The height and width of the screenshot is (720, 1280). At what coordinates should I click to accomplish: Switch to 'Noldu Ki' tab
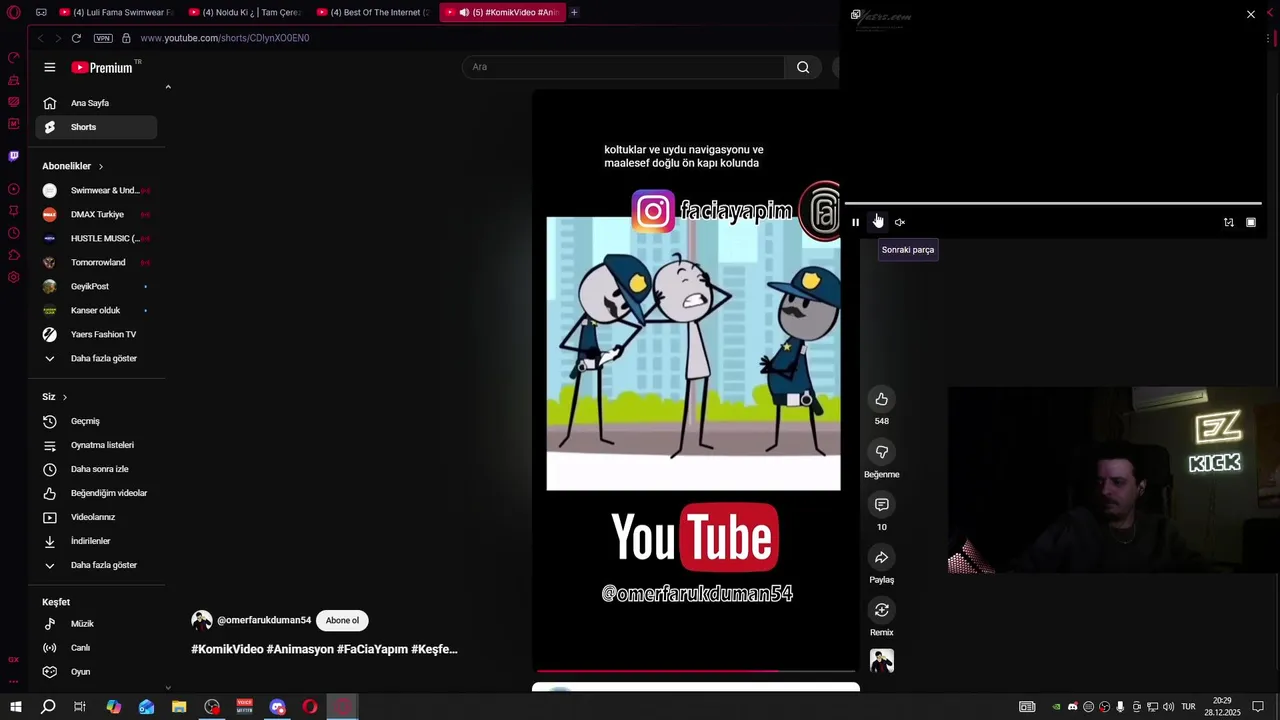[245, 12]
